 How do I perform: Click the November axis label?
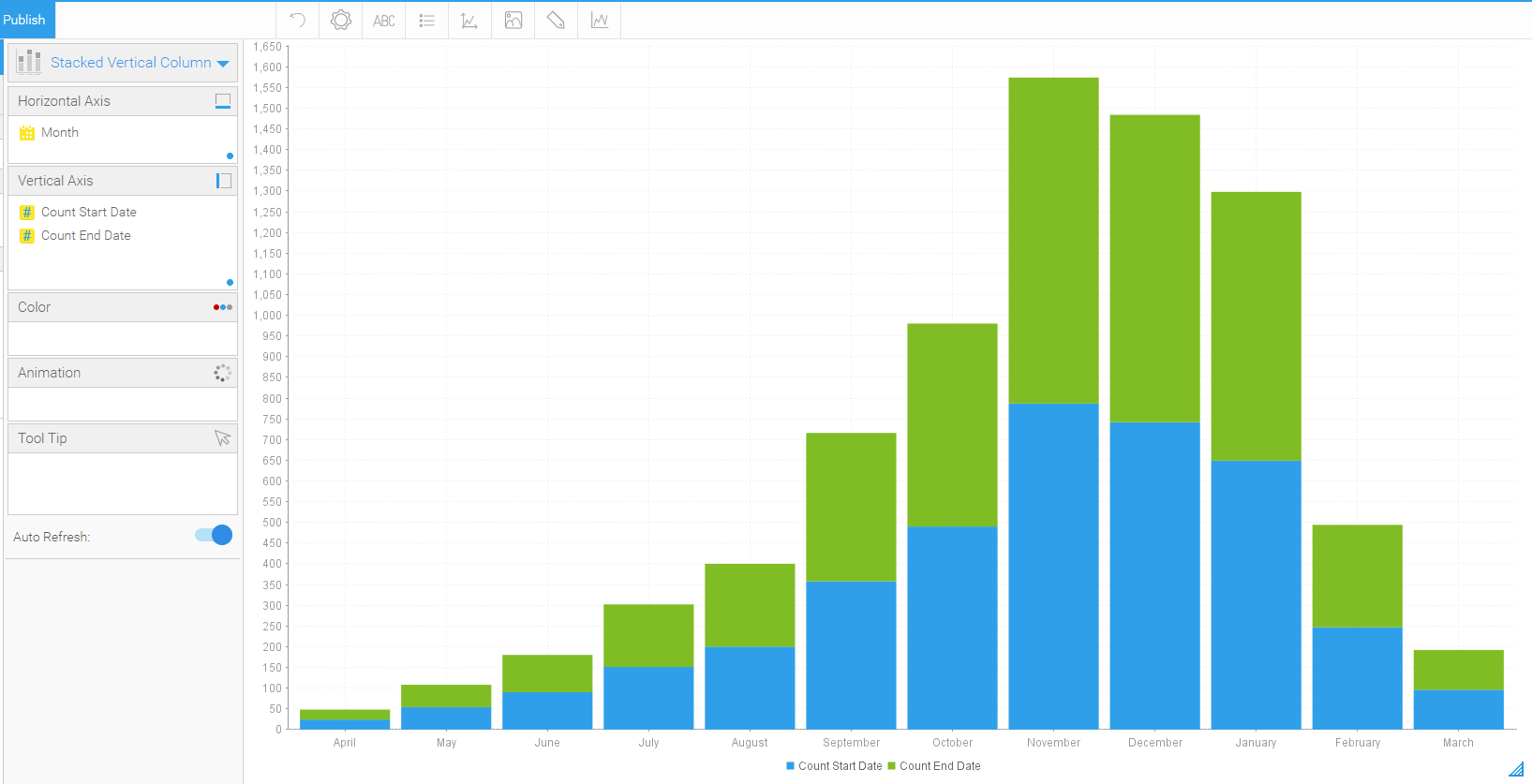(x=1053, y=743)
